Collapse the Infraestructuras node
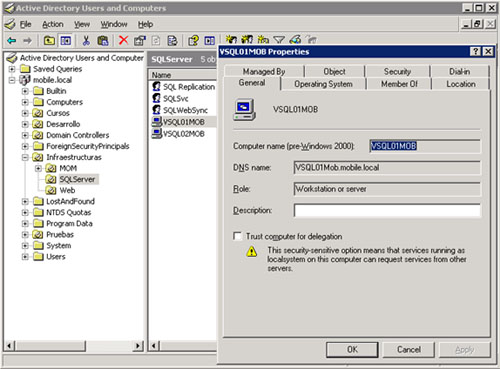The image size is (500, 369). (25, 157)
